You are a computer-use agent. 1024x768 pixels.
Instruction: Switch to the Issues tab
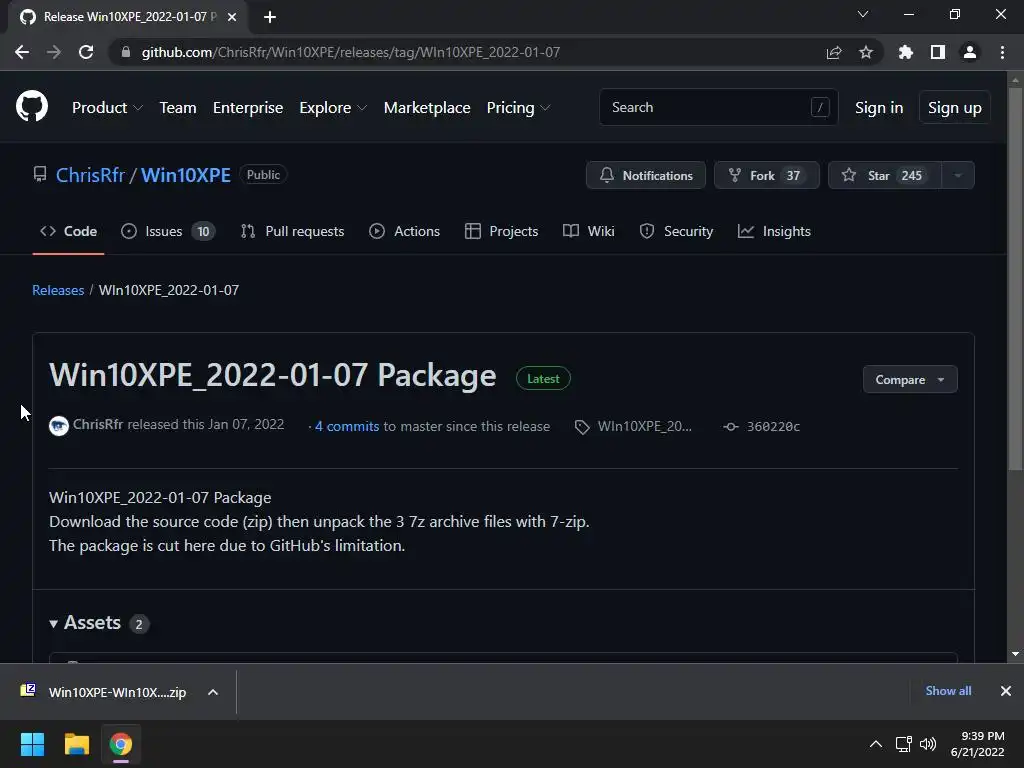168,231
